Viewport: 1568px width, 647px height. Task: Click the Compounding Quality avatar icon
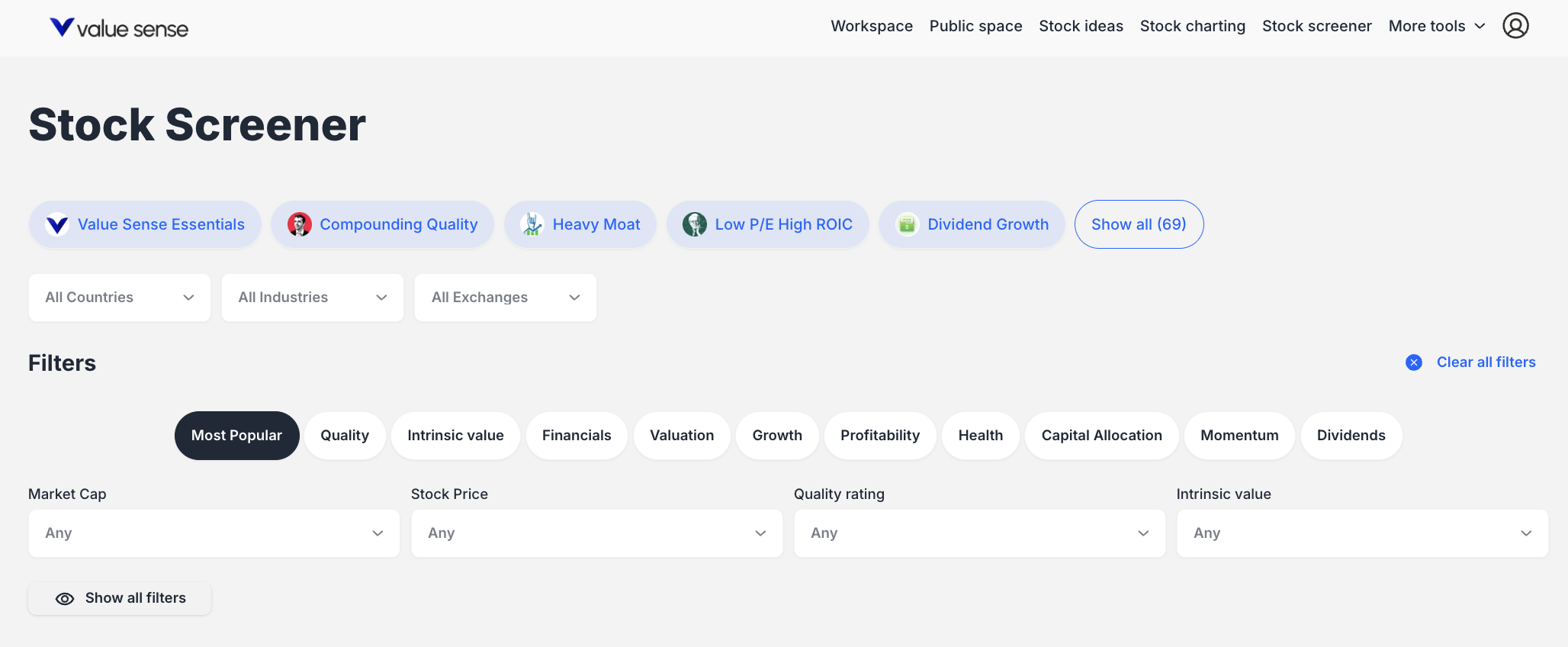pyautogui.click(x=300, y=224)
